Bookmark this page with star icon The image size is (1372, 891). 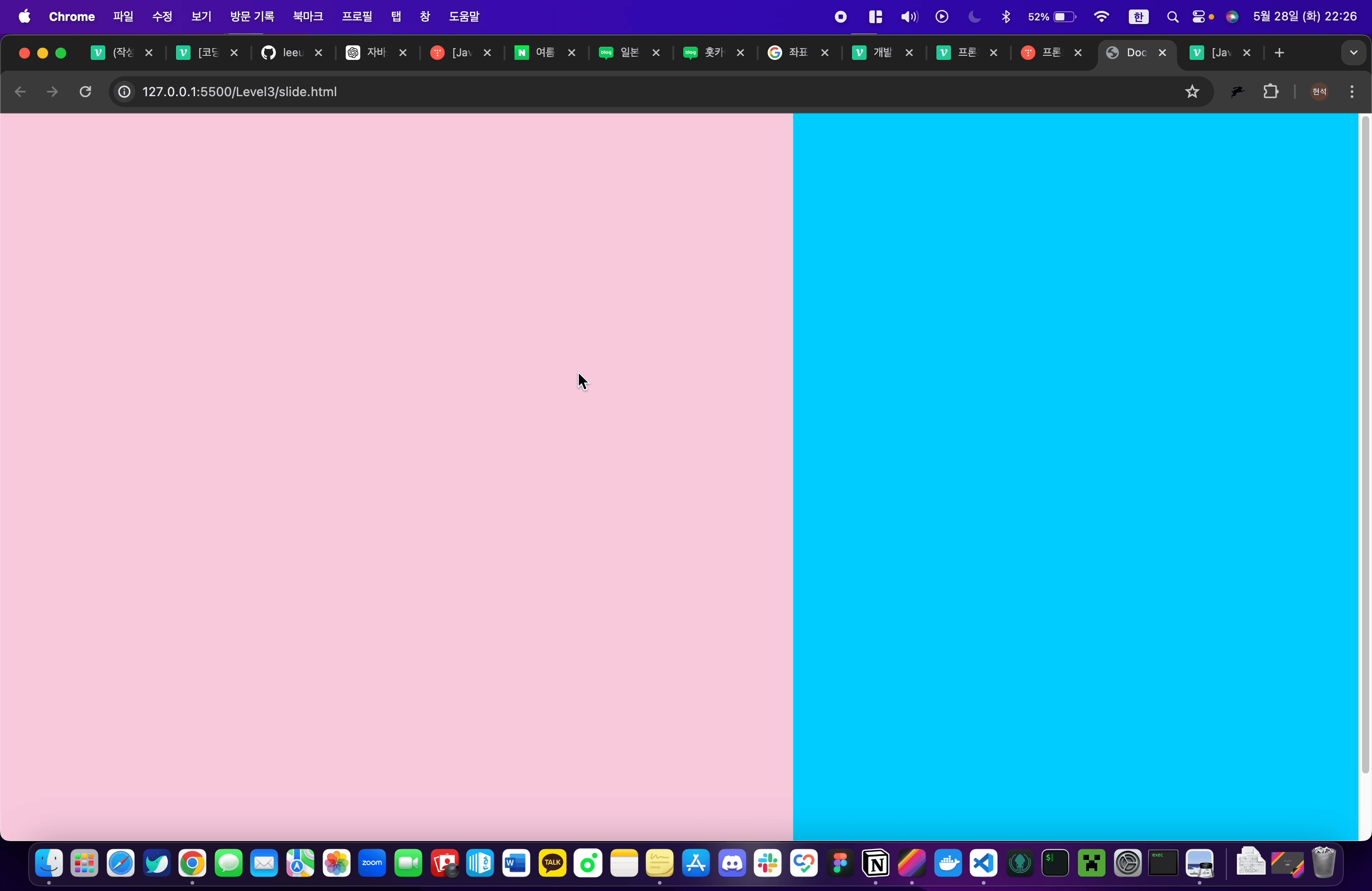point(1192,92)
